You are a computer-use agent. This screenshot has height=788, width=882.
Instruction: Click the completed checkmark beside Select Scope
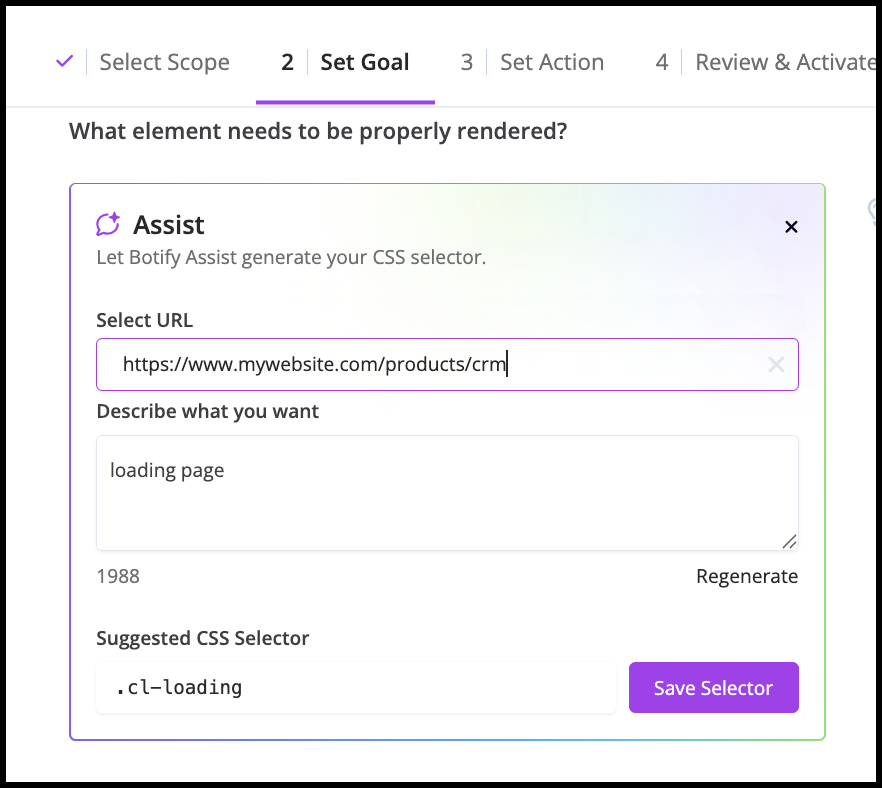65,61
